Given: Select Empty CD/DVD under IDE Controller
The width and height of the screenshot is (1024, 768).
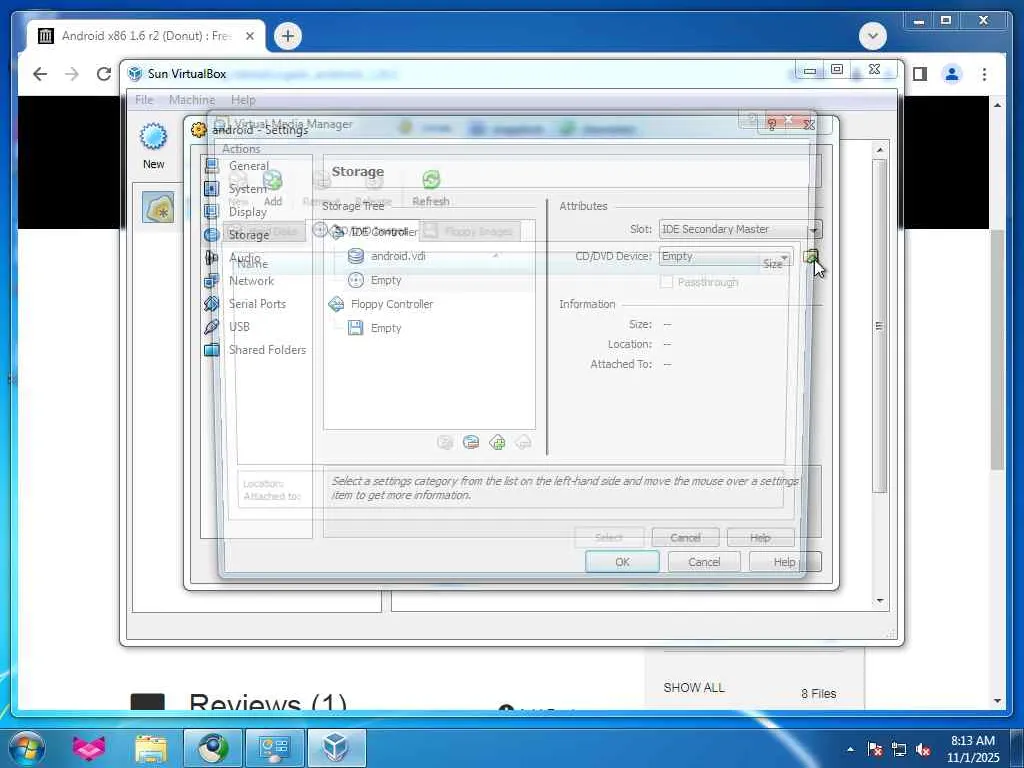Looking at the screenshot, I should (x=386, y=280).
